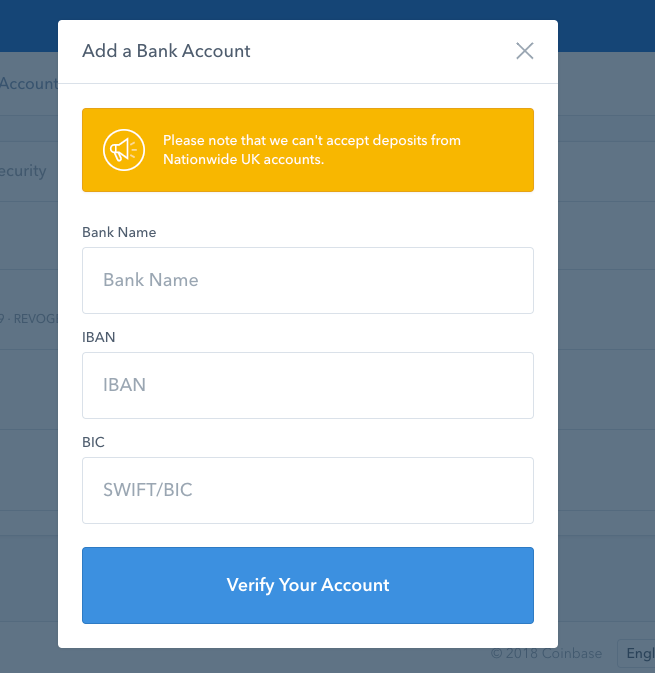Viewport: 655px width, 673px height.
Task: Select the partially hidden Account tab
Action: 28,84
